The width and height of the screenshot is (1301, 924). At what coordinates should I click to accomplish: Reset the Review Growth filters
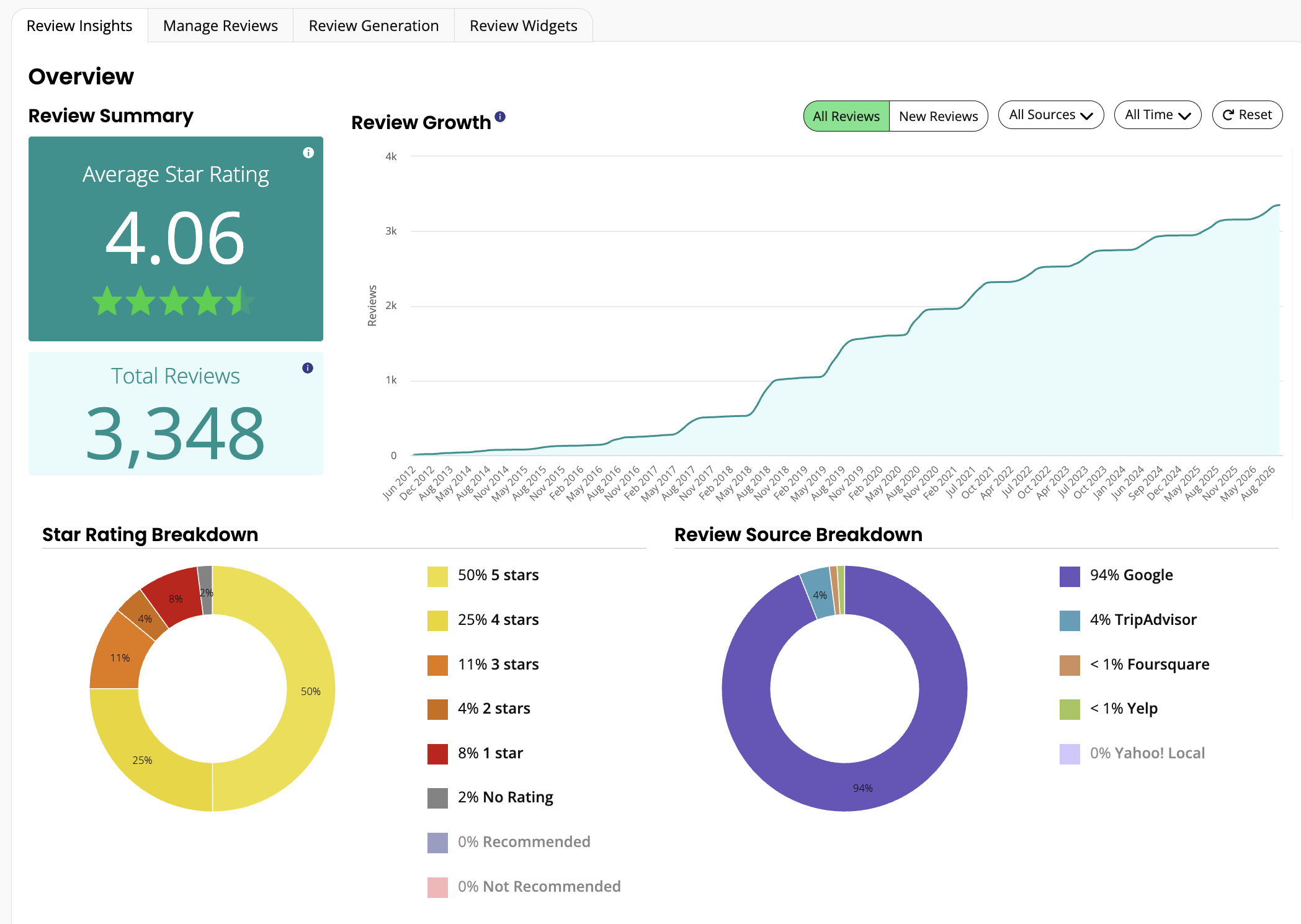coord(1247,115)
